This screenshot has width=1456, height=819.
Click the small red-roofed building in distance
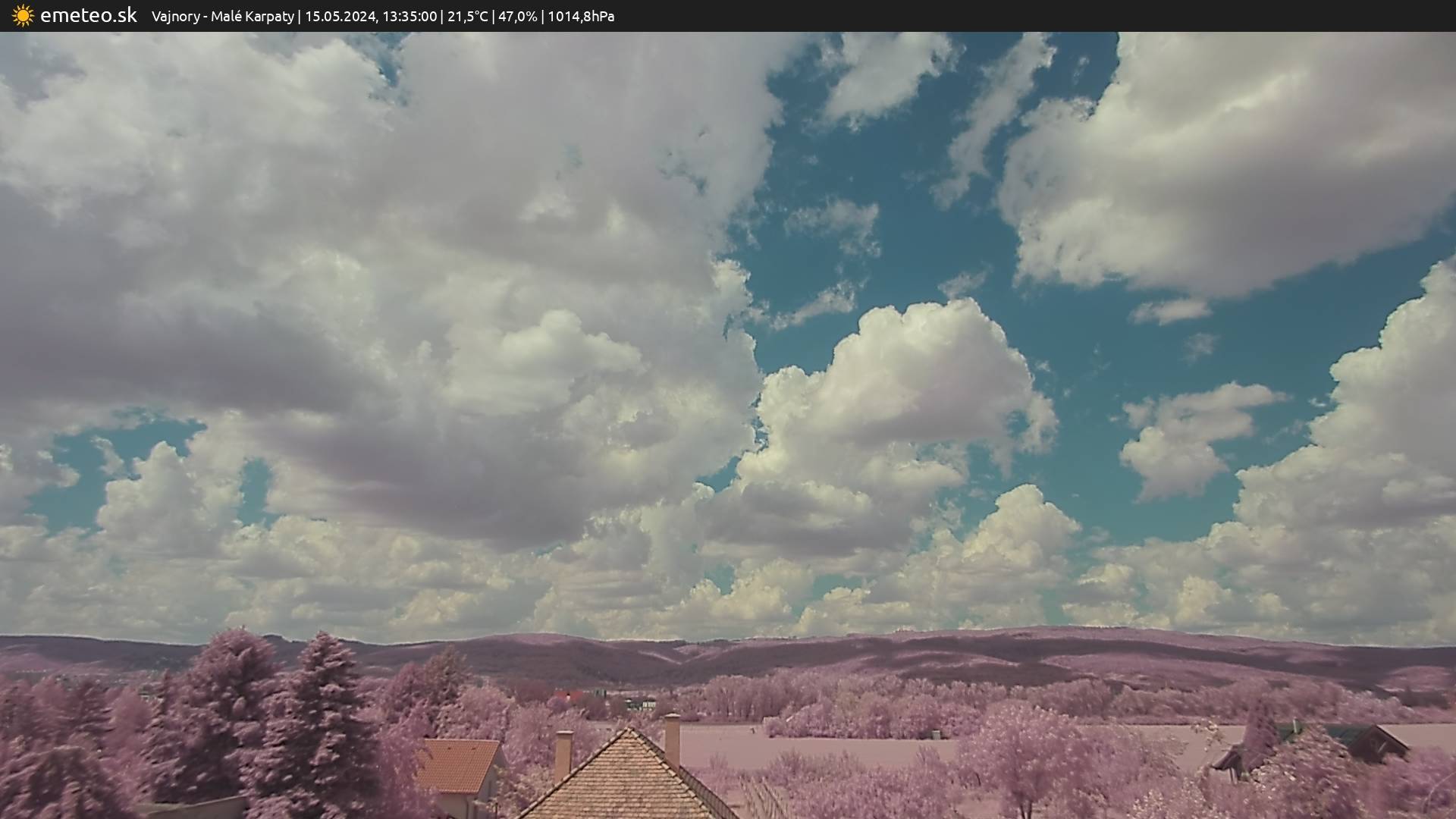point(567,695)
